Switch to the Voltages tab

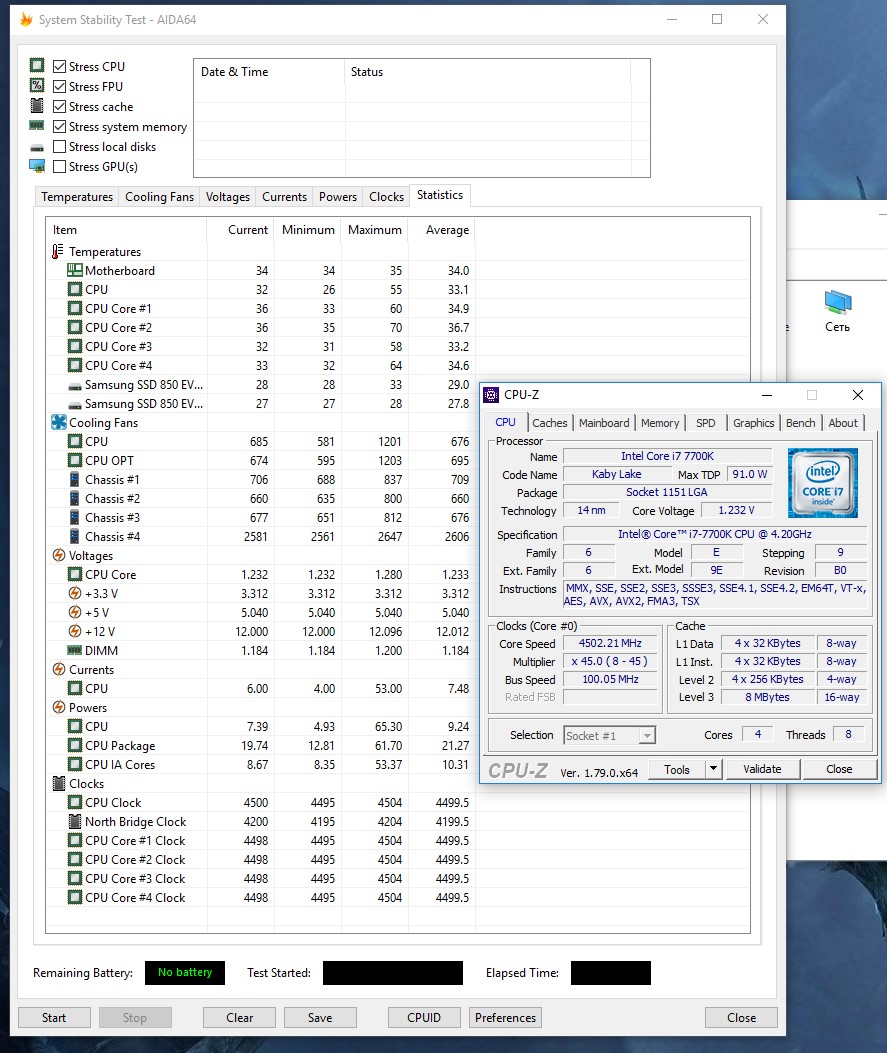coord(228,197)
